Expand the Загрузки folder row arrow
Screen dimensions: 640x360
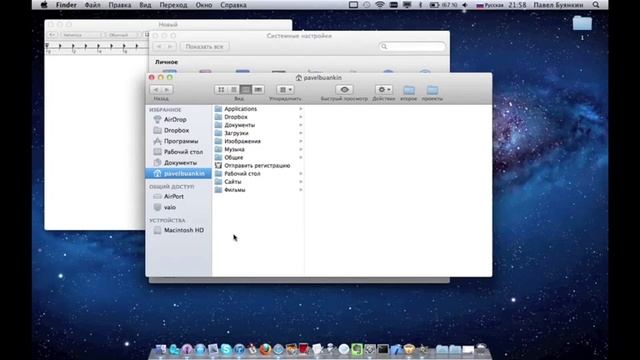(300, 133)
